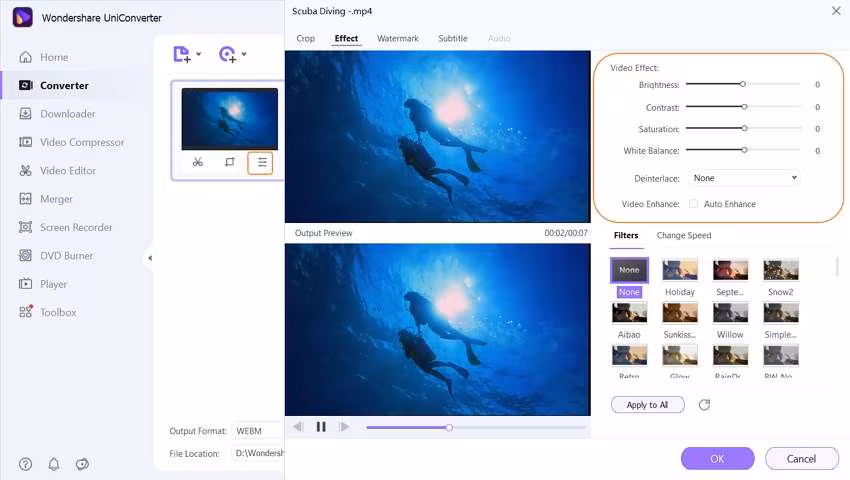This screenshot has width=850, height=480.
Task: Switch to the Subtitle tab
Action: [453, 39]
